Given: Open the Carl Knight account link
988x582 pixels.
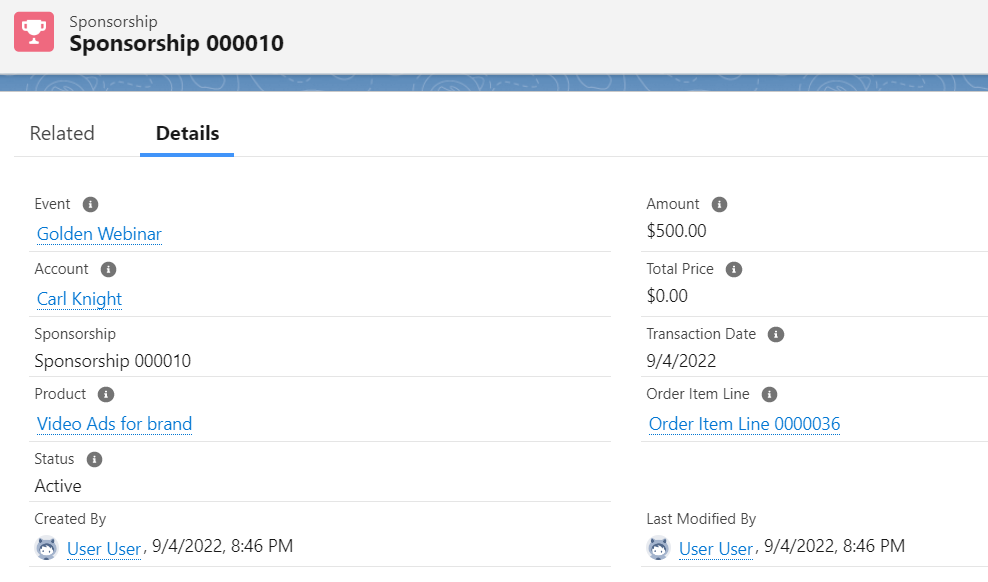Looking at the screenshot, I should (79, 299).
